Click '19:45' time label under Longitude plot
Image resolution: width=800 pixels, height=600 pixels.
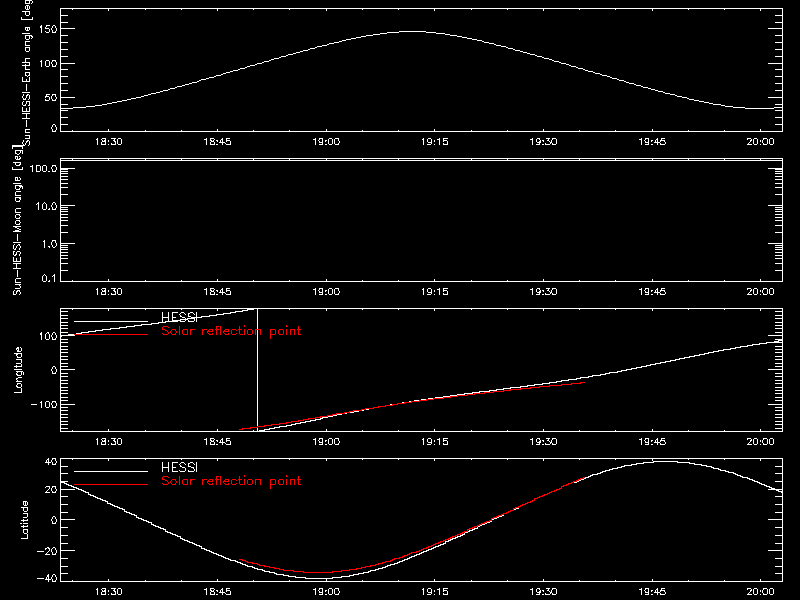pyautogui.click(x=652, y=442)
